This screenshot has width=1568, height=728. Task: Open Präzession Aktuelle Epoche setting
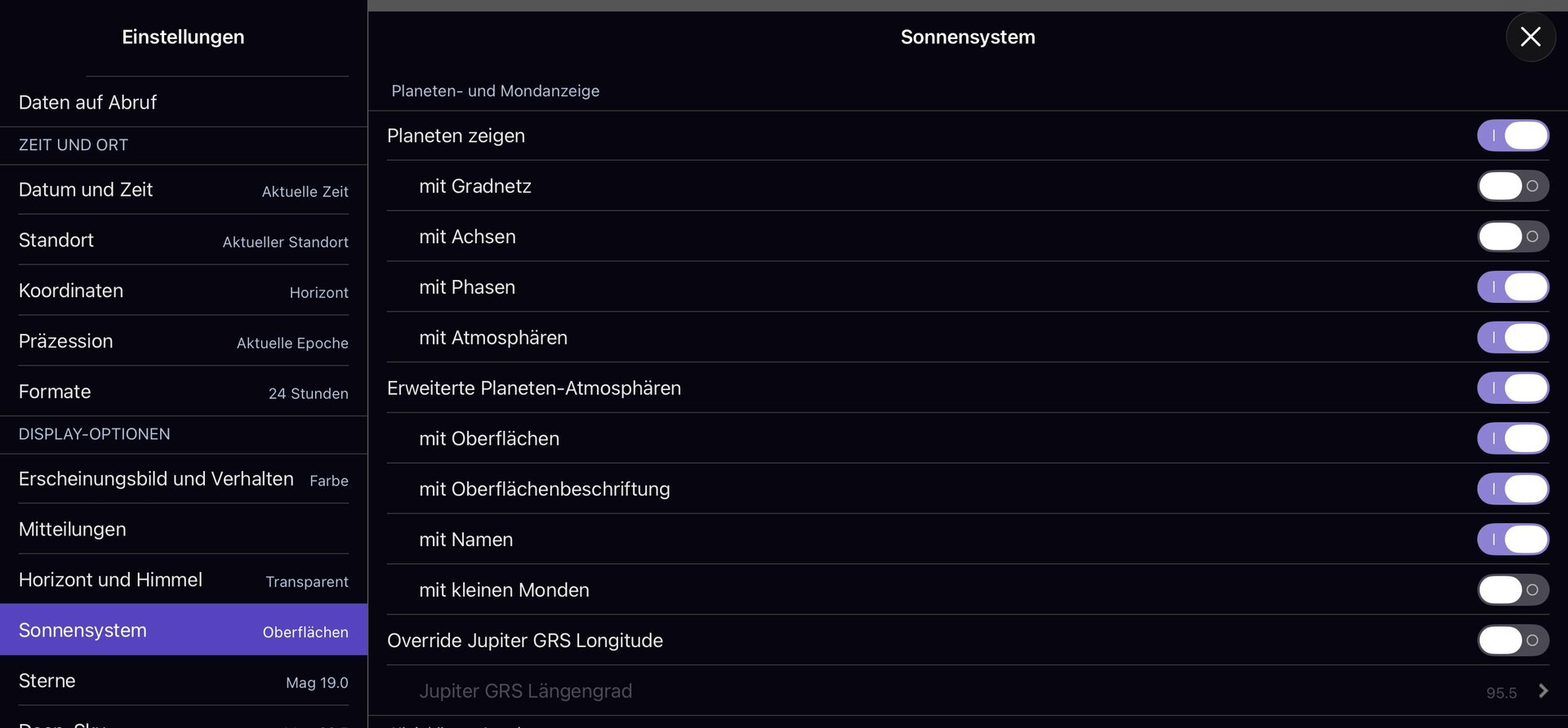point(184,341)
